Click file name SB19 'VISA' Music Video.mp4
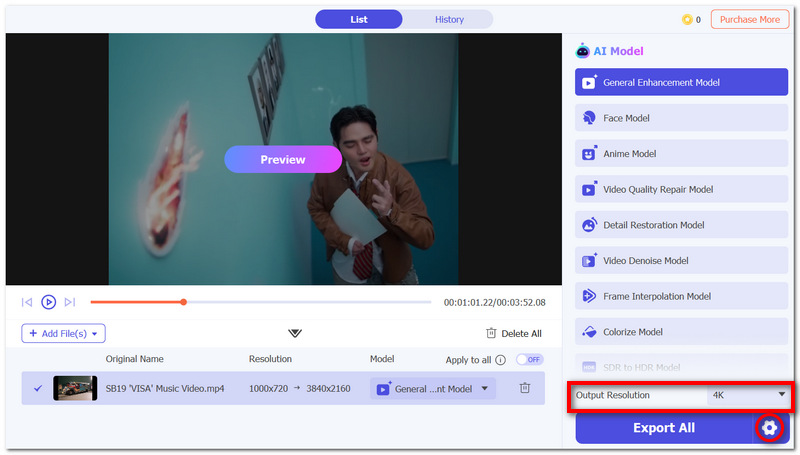Viewport: 800px width, 455px height. click(x=165, y=389)
